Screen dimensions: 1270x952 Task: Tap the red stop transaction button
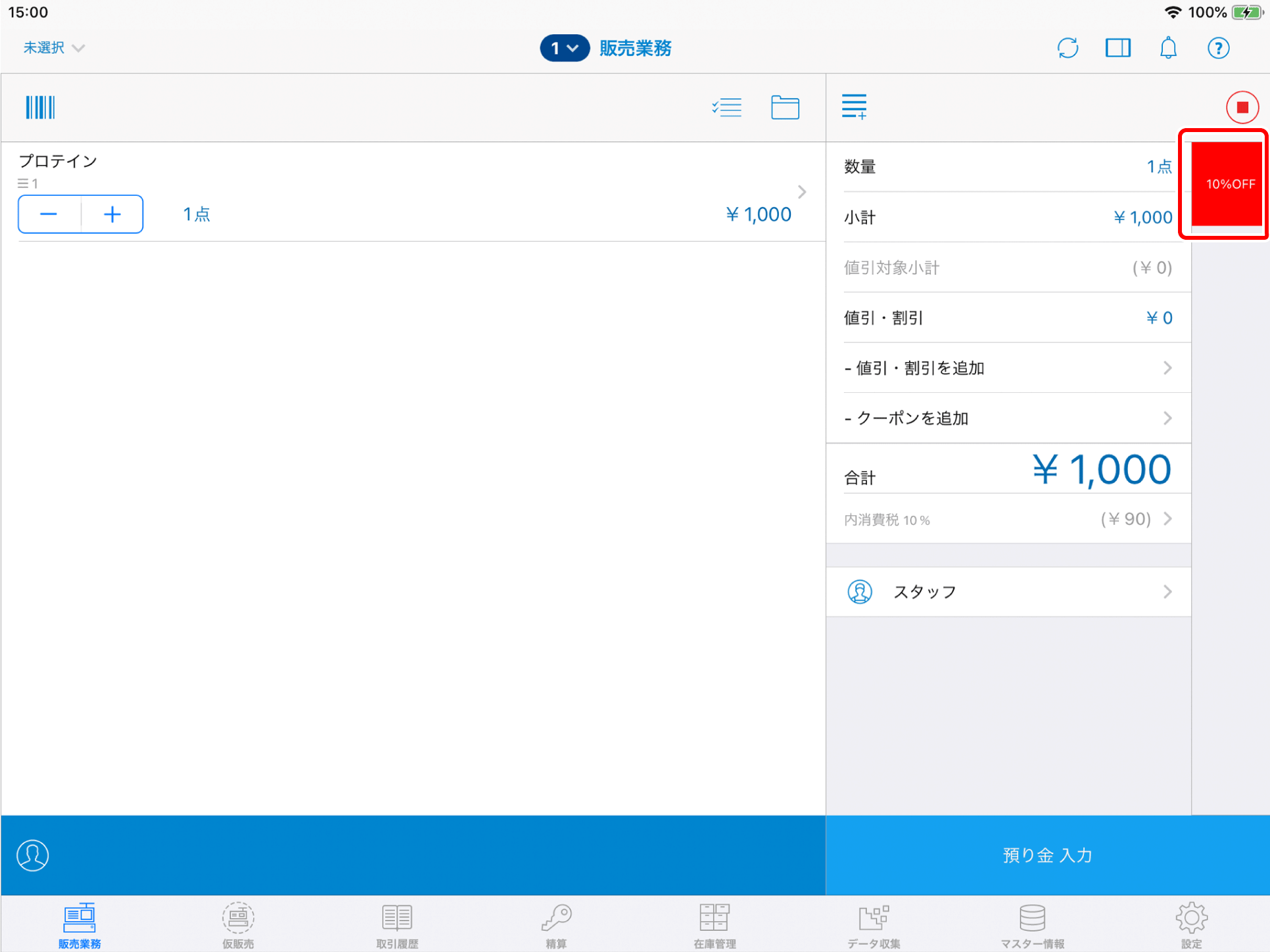coord(1242,107)
